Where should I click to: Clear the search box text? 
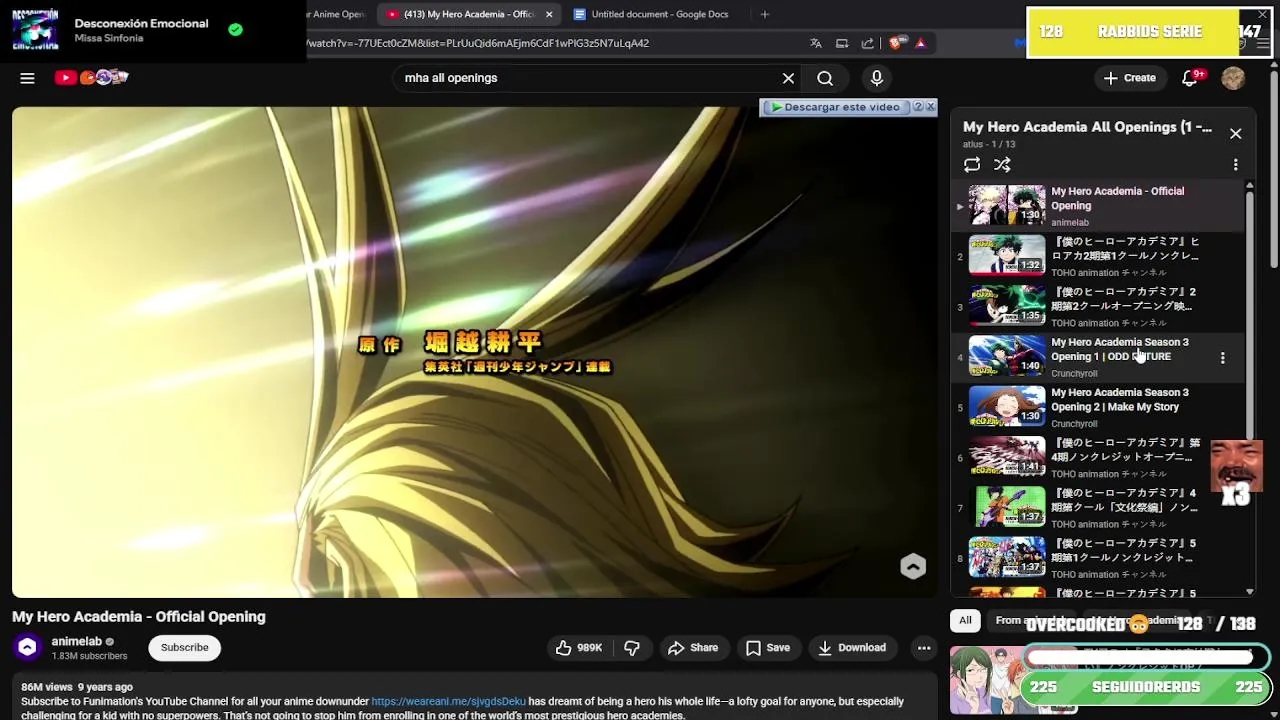pyautogui.click(x=788, y=78)
